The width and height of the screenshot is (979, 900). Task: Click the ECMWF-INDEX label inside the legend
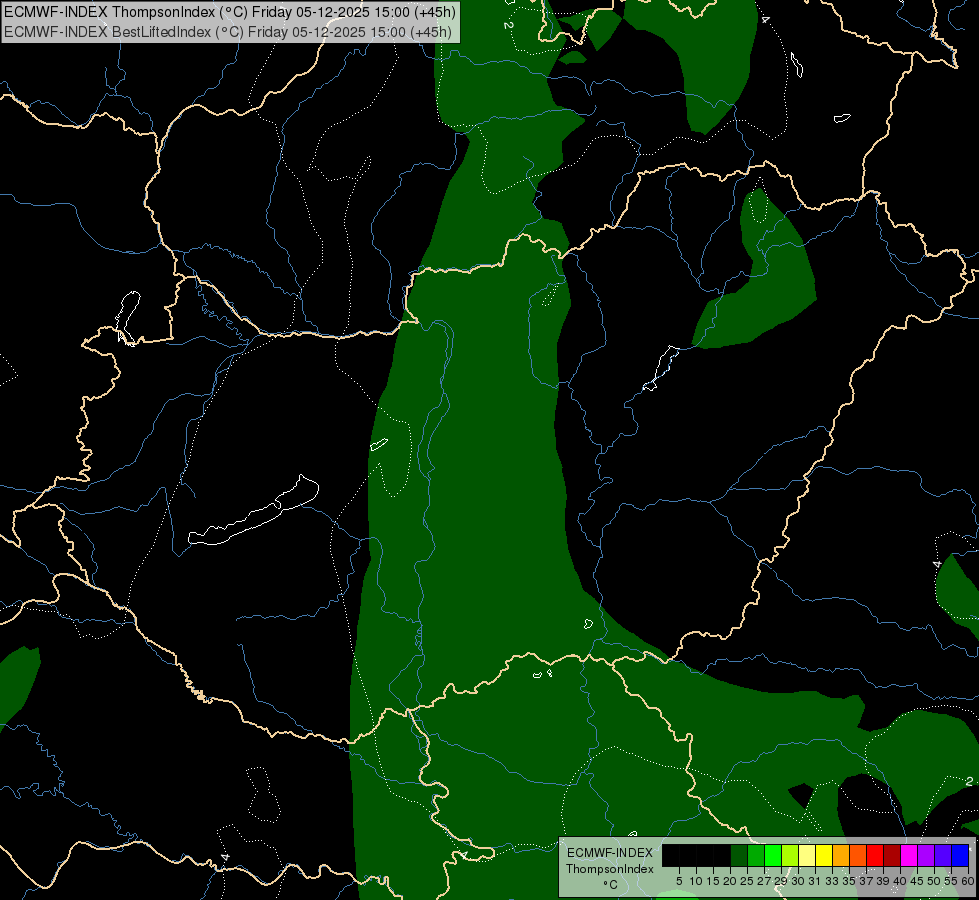[x=610, y=853]
